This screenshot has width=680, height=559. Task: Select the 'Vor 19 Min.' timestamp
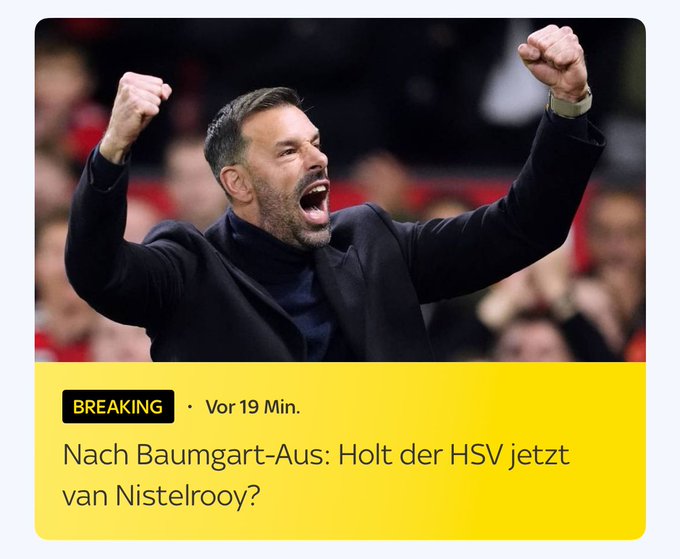point(253,407)
